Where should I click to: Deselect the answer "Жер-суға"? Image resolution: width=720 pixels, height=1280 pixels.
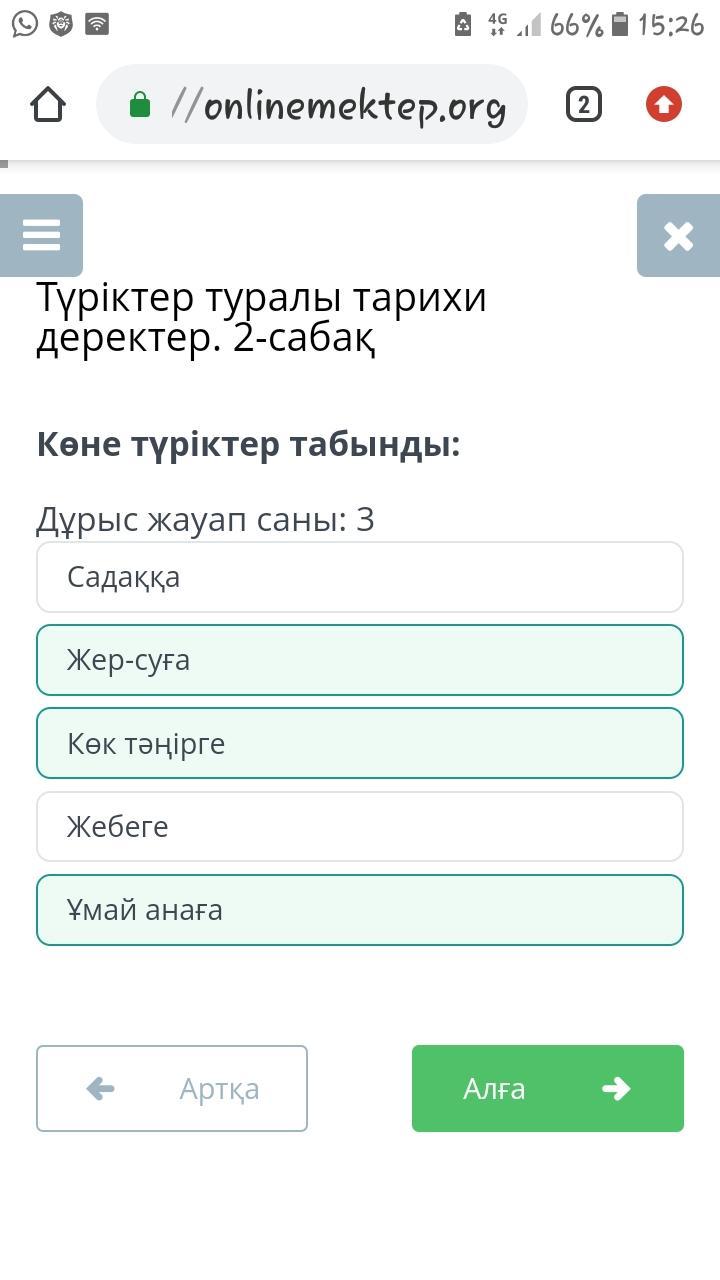(360, 660)
